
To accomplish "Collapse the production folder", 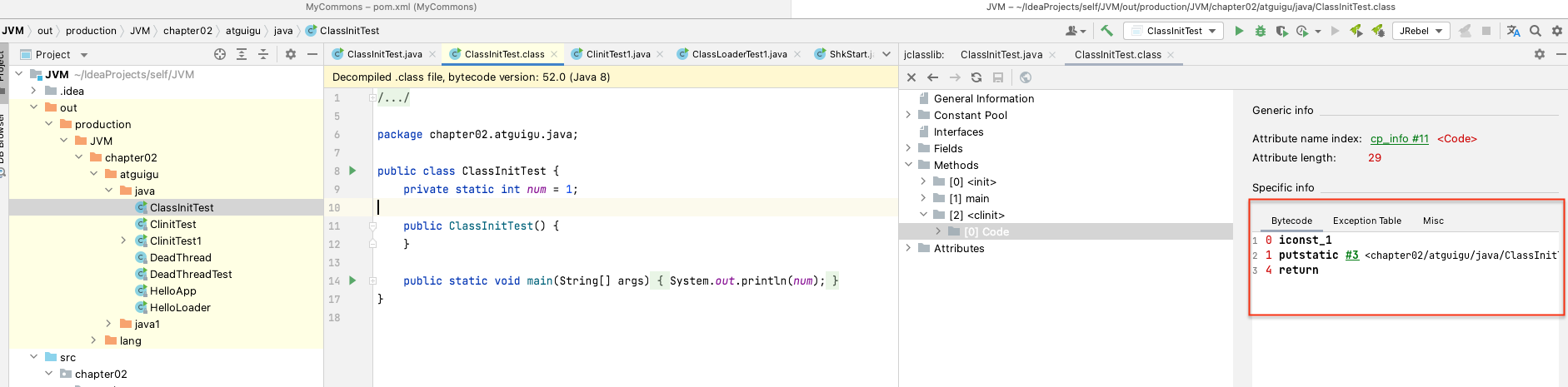I will coord(48,124).
